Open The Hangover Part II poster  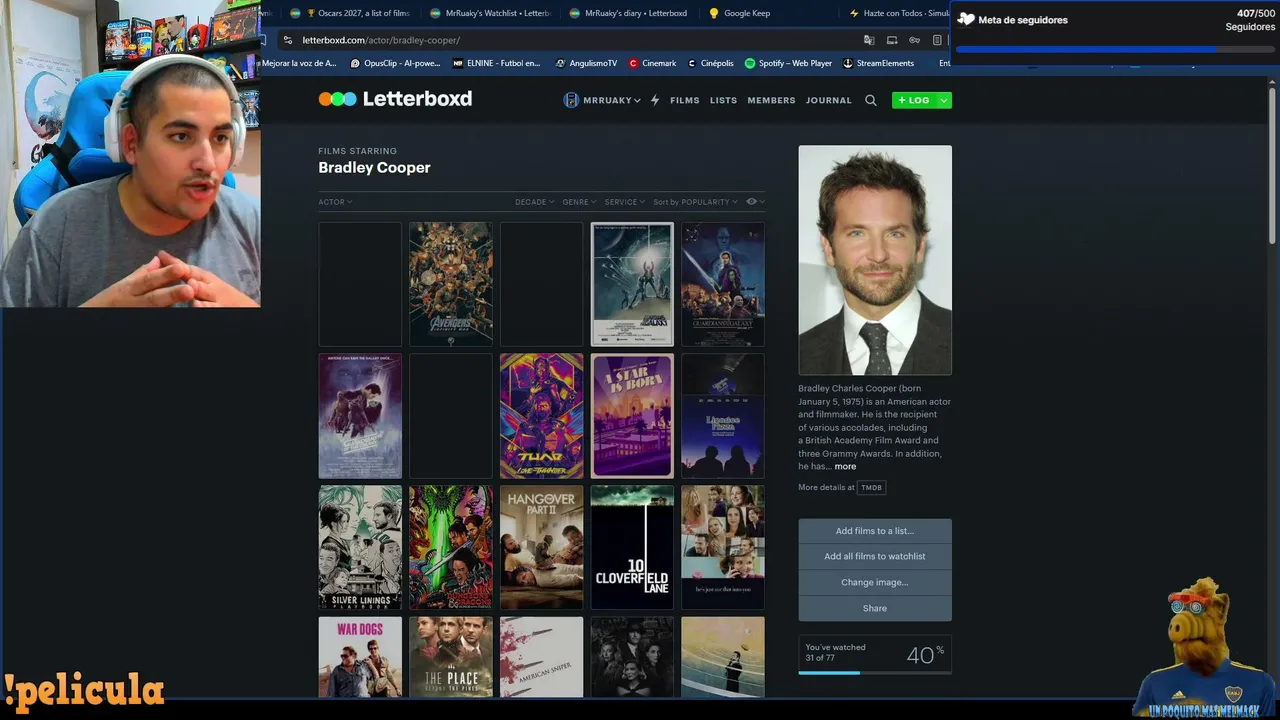(x=541, y=548)
